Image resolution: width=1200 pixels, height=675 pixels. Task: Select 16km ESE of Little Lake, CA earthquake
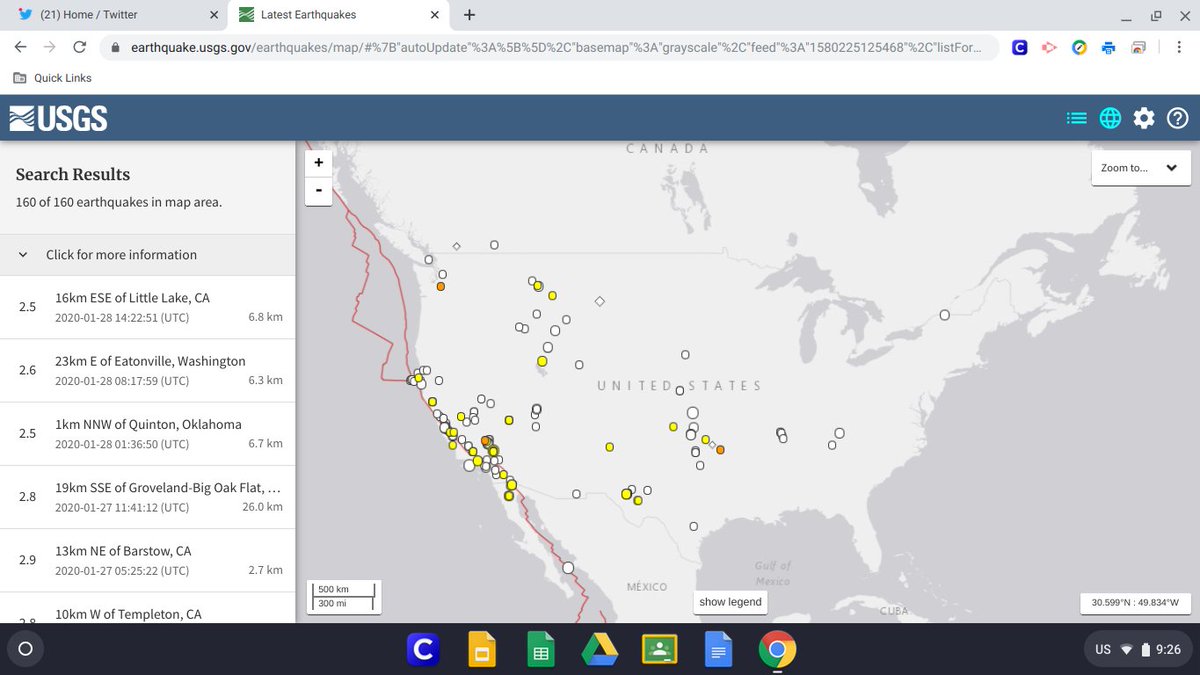(x=147, y=307)
